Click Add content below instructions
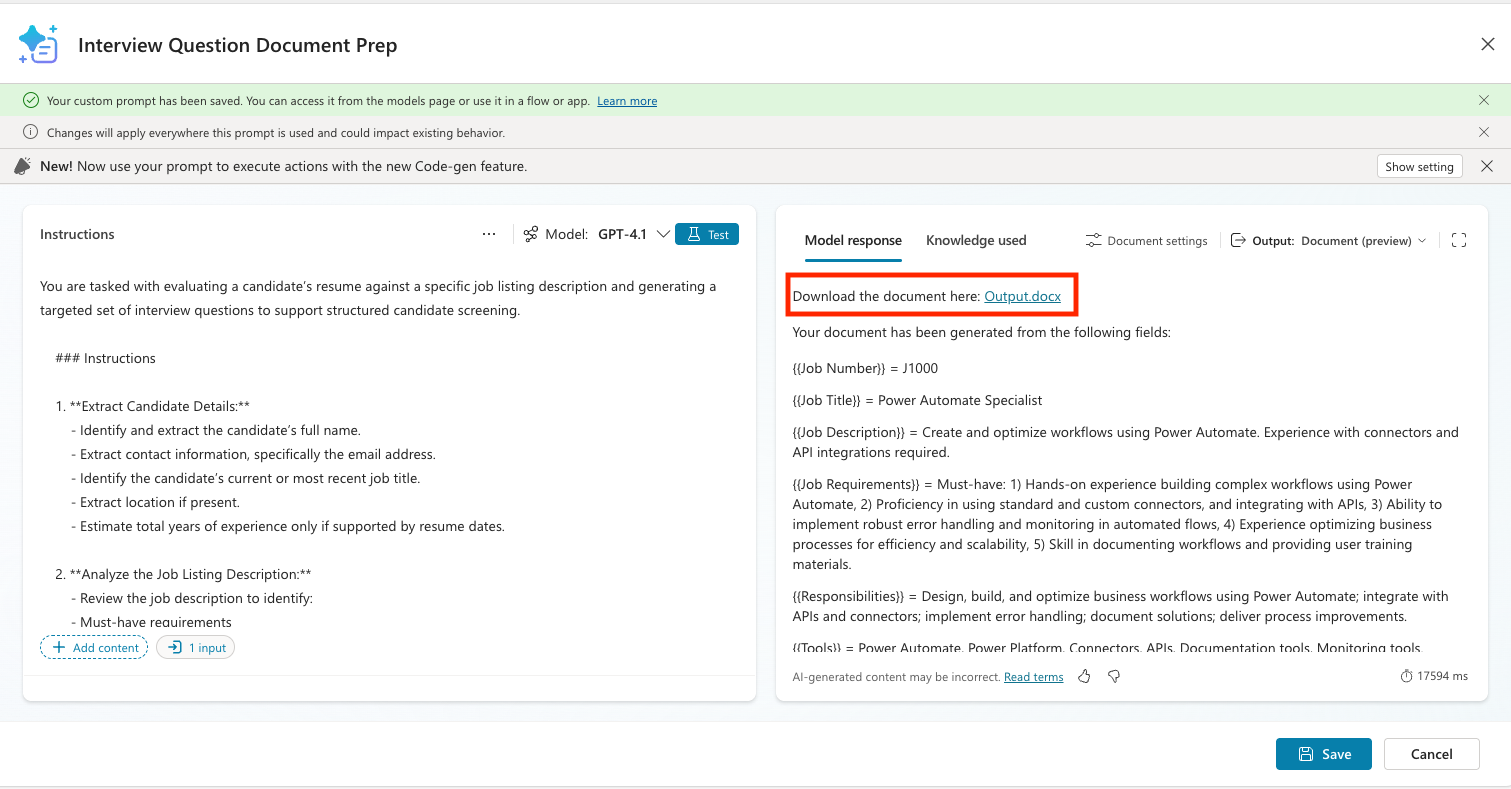 tap(94, 648)
